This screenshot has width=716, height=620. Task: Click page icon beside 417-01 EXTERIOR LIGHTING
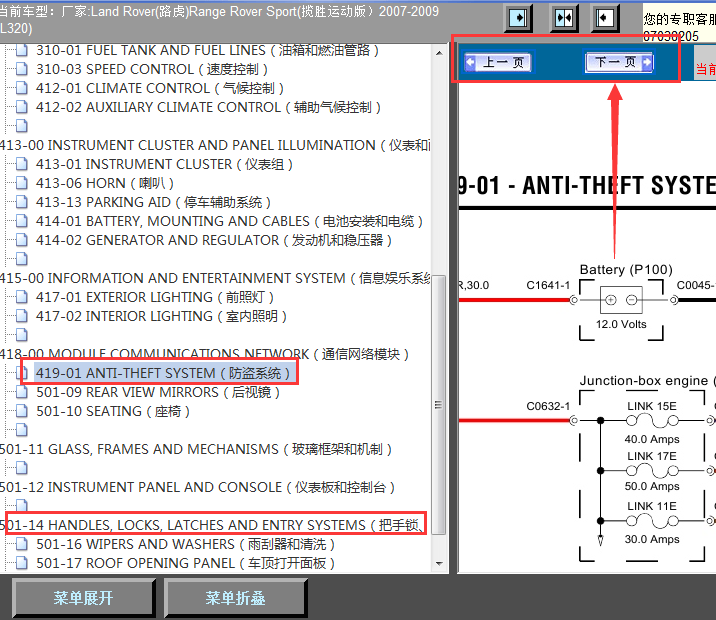[x=21, y=297]
